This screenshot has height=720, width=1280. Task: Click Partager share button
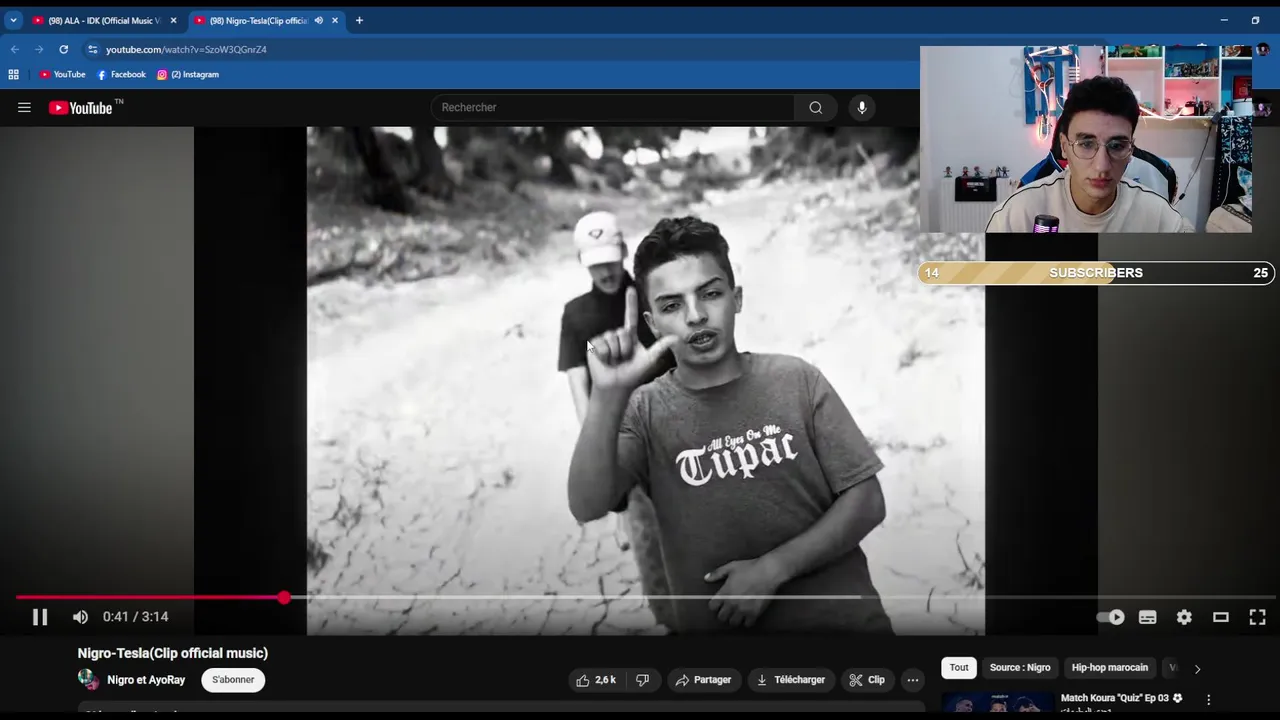coord(704,680)
